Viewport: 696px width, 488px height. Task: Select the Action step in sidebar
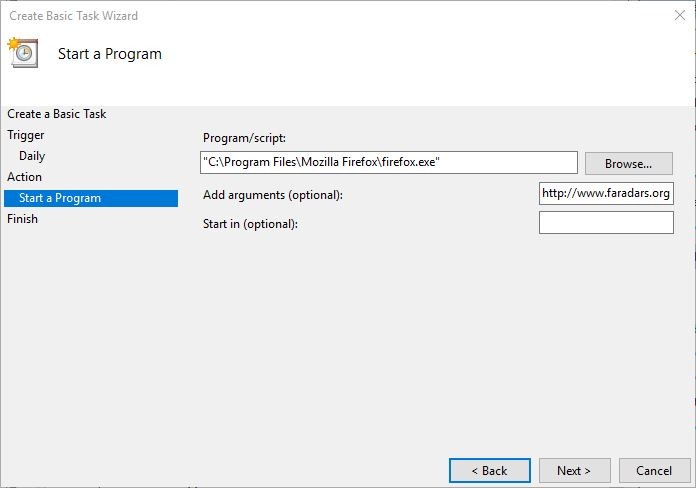pos(25,177)
